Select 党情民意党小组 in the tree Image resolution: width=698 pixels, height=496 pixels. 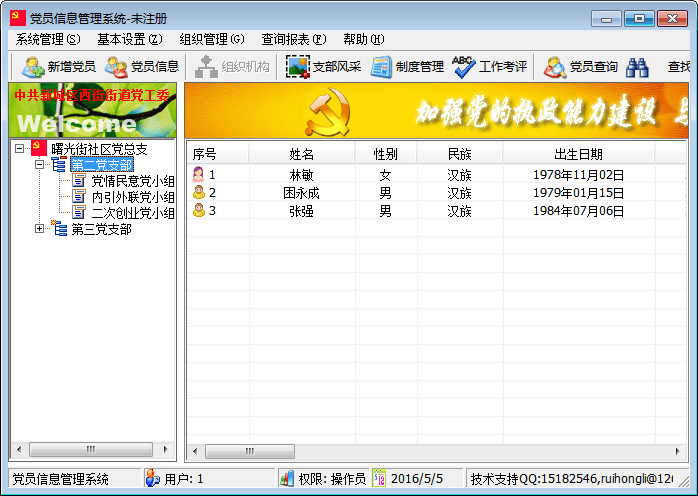tap(132, 181)
